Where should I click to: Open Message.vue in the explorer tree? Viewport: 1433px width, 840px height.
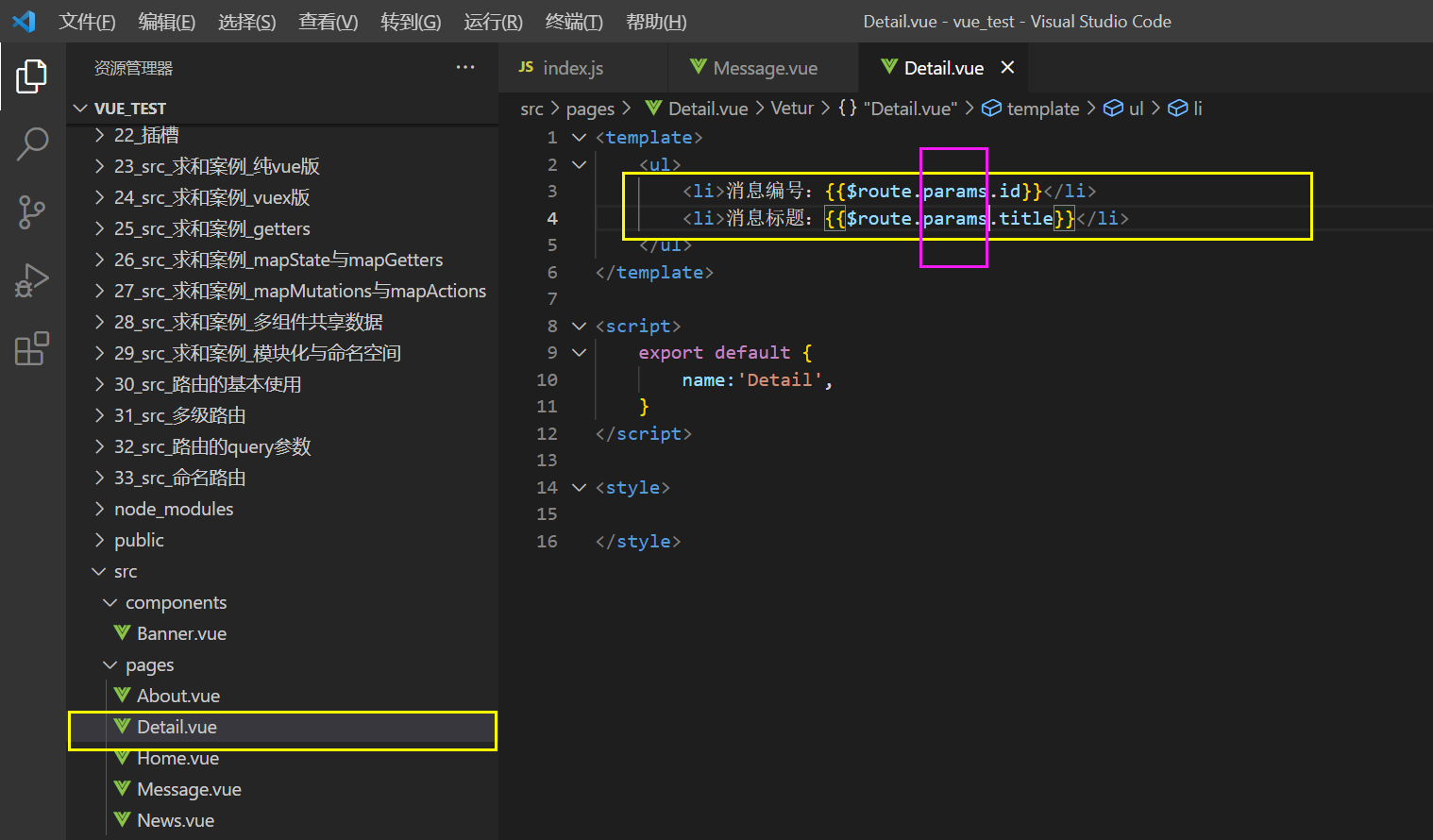[x=282, y=789]
